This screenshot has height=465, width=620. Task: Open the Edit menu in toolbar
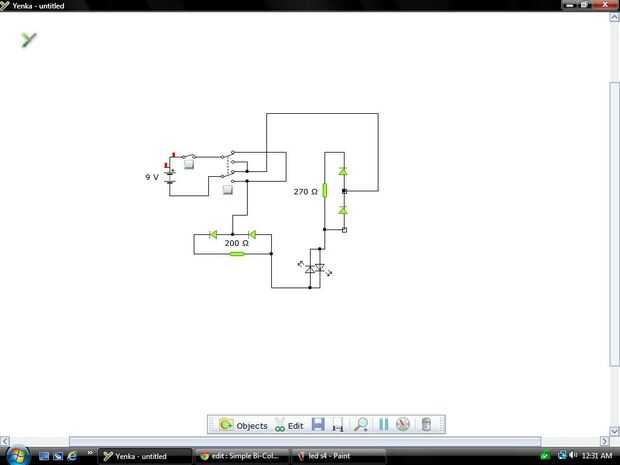(289, 425)
